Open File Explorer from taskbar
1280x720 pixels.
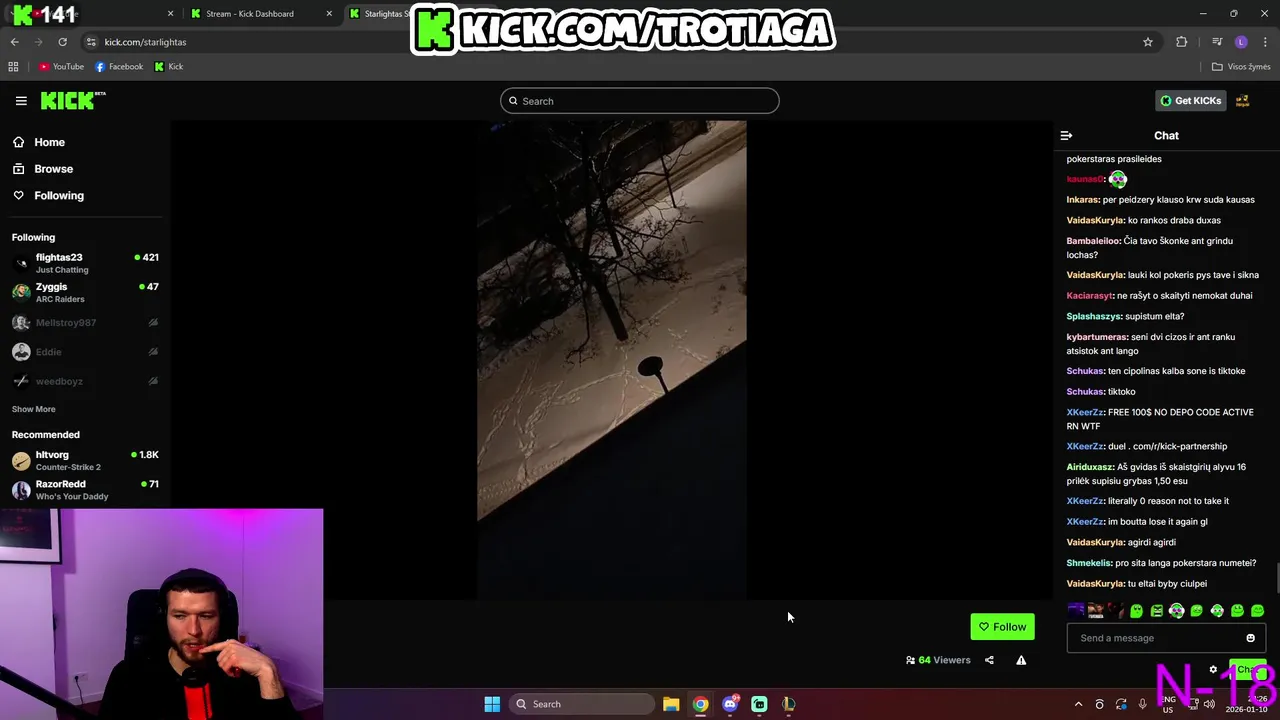click(x=671, y=704)
